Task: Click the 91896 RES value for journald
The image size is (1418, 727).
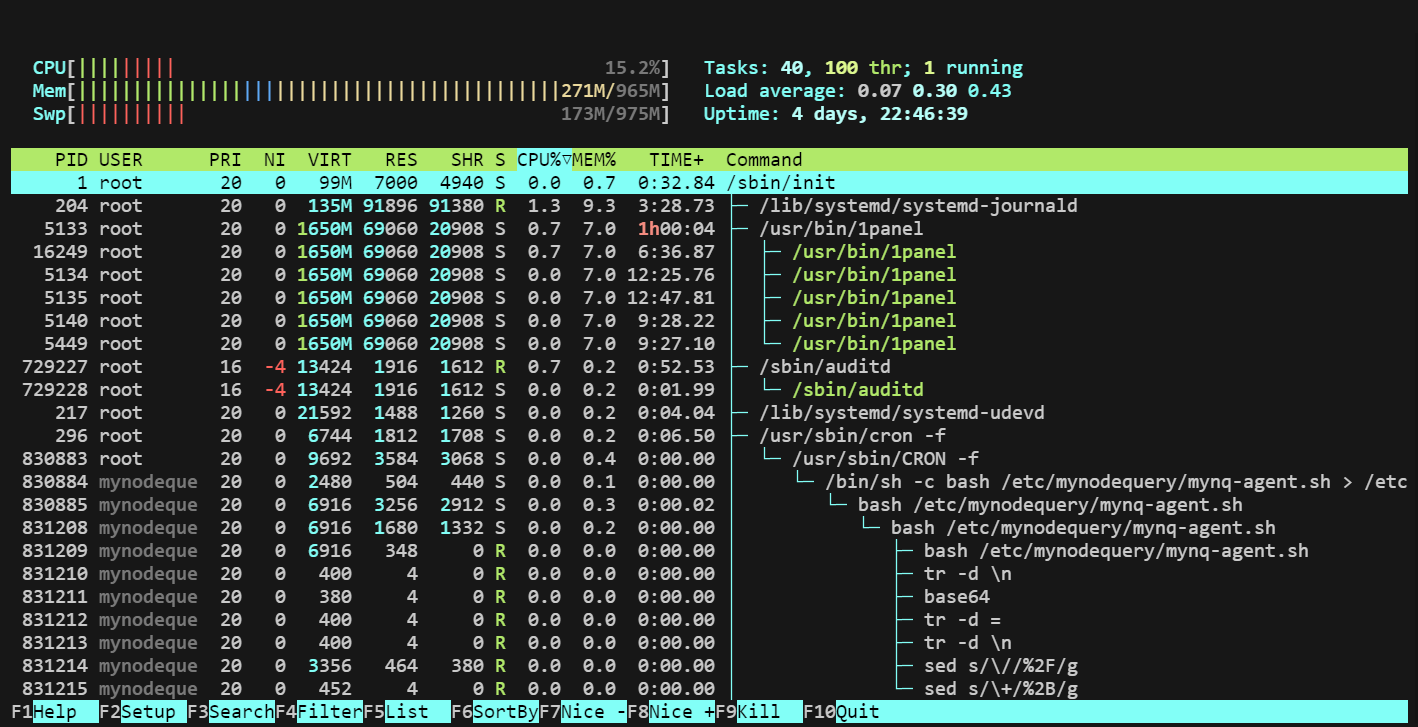Action: coord(390,206)
